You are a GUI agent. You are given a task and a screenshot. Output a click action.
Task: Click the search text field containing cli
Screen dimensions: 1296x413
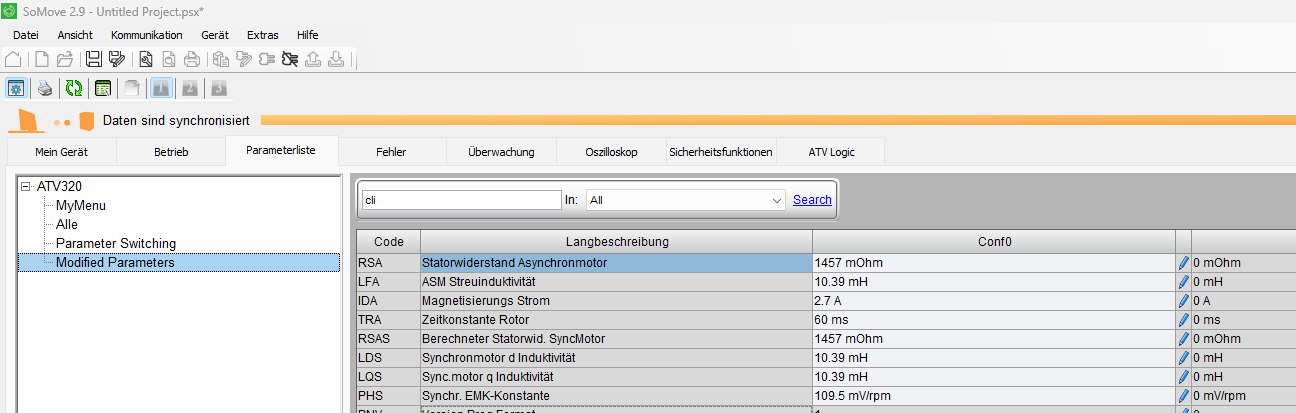461,200
